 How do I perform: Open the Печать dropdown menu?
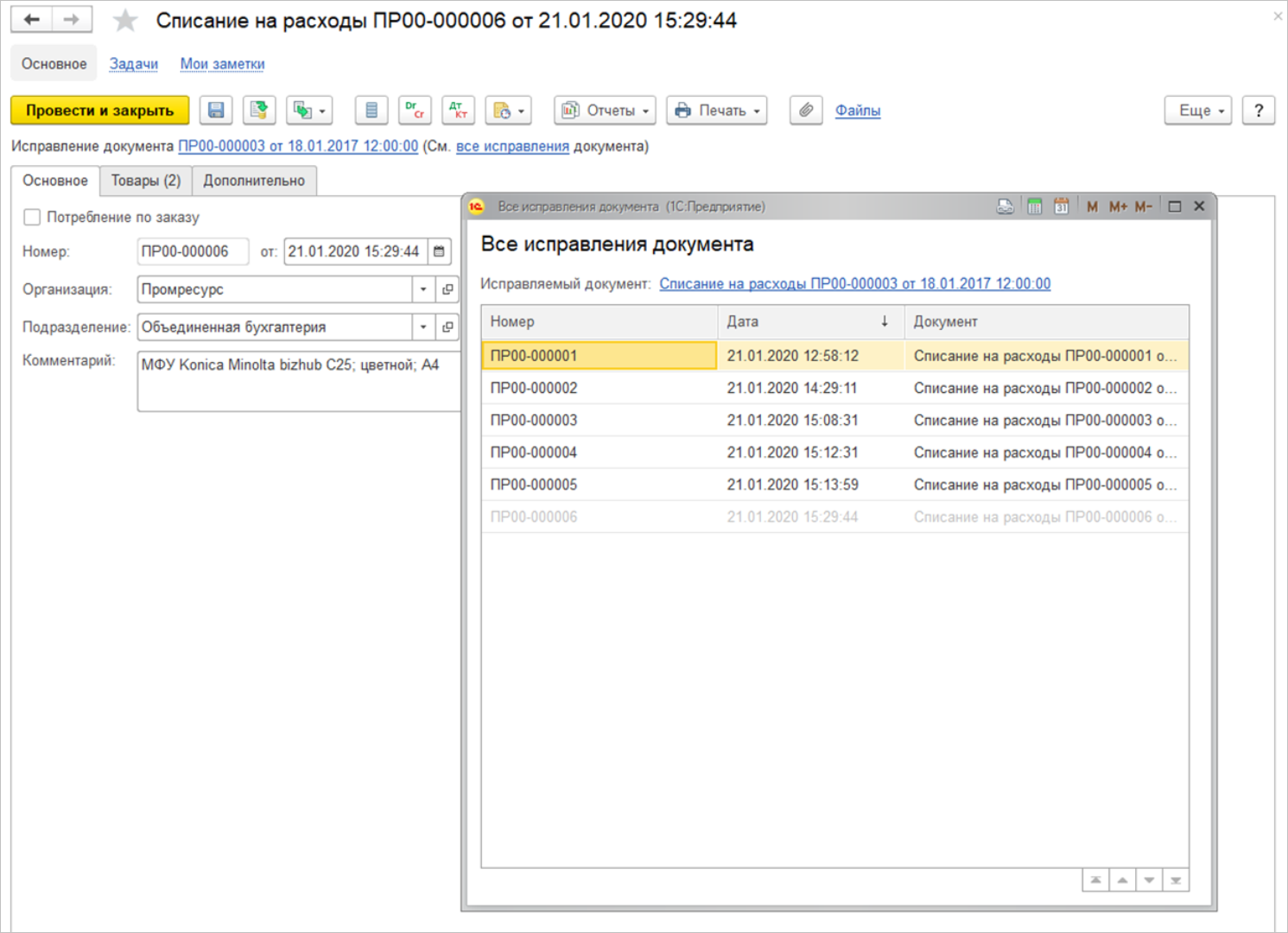coord(717,110)
